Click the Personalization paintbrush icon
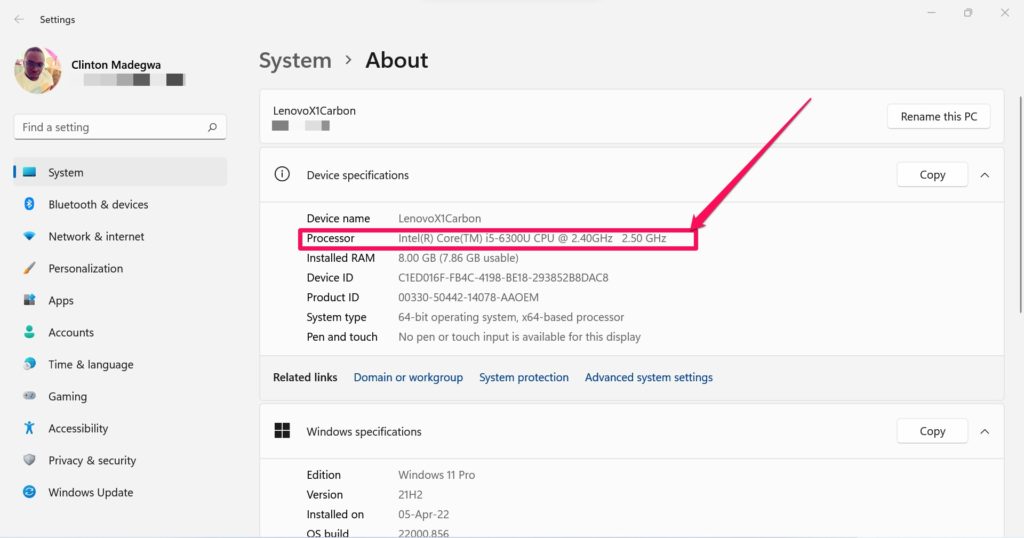Screen dimensions: 1024x538 pyautogui.click(x=29, y=268)
